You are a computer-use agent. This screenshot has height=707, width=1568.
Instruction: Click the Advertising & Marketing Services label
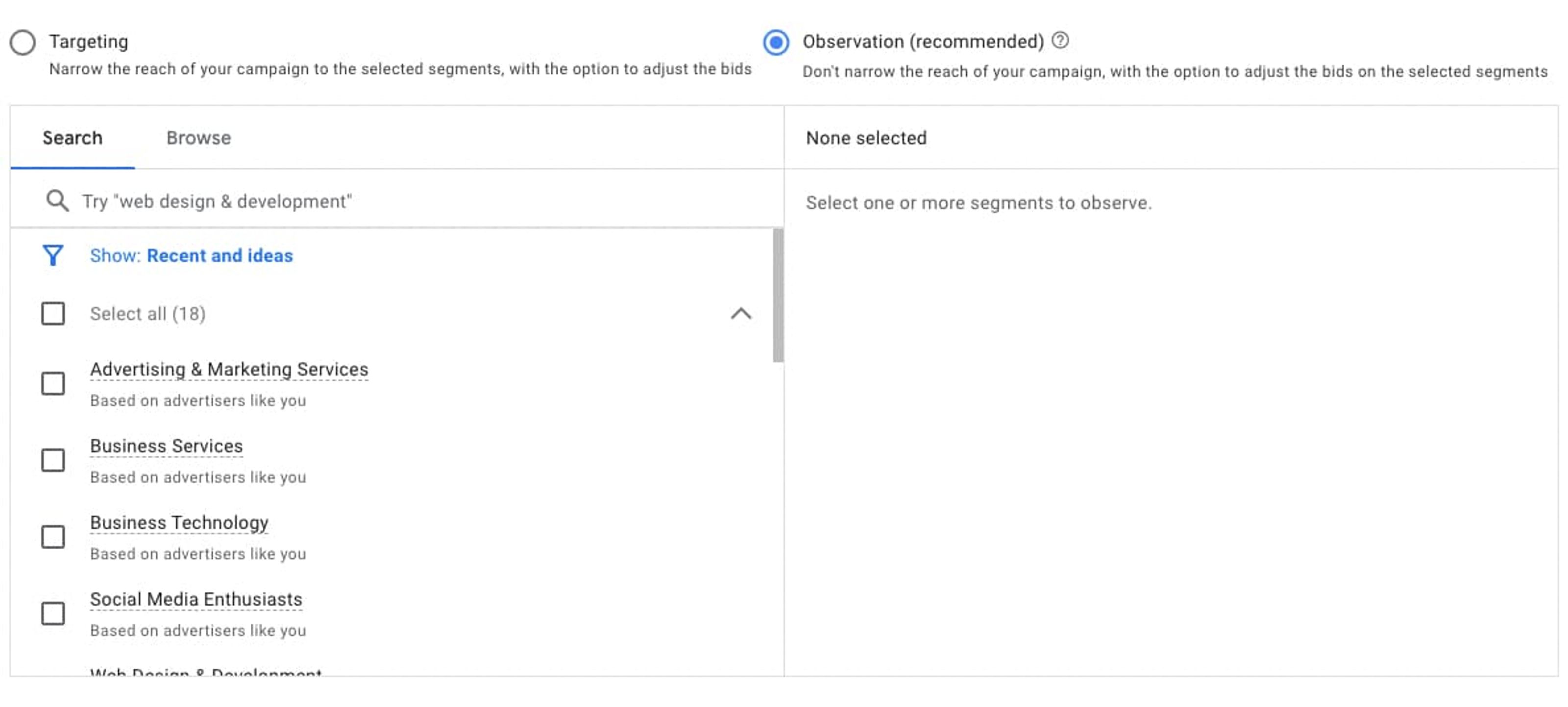coord(229,369)
